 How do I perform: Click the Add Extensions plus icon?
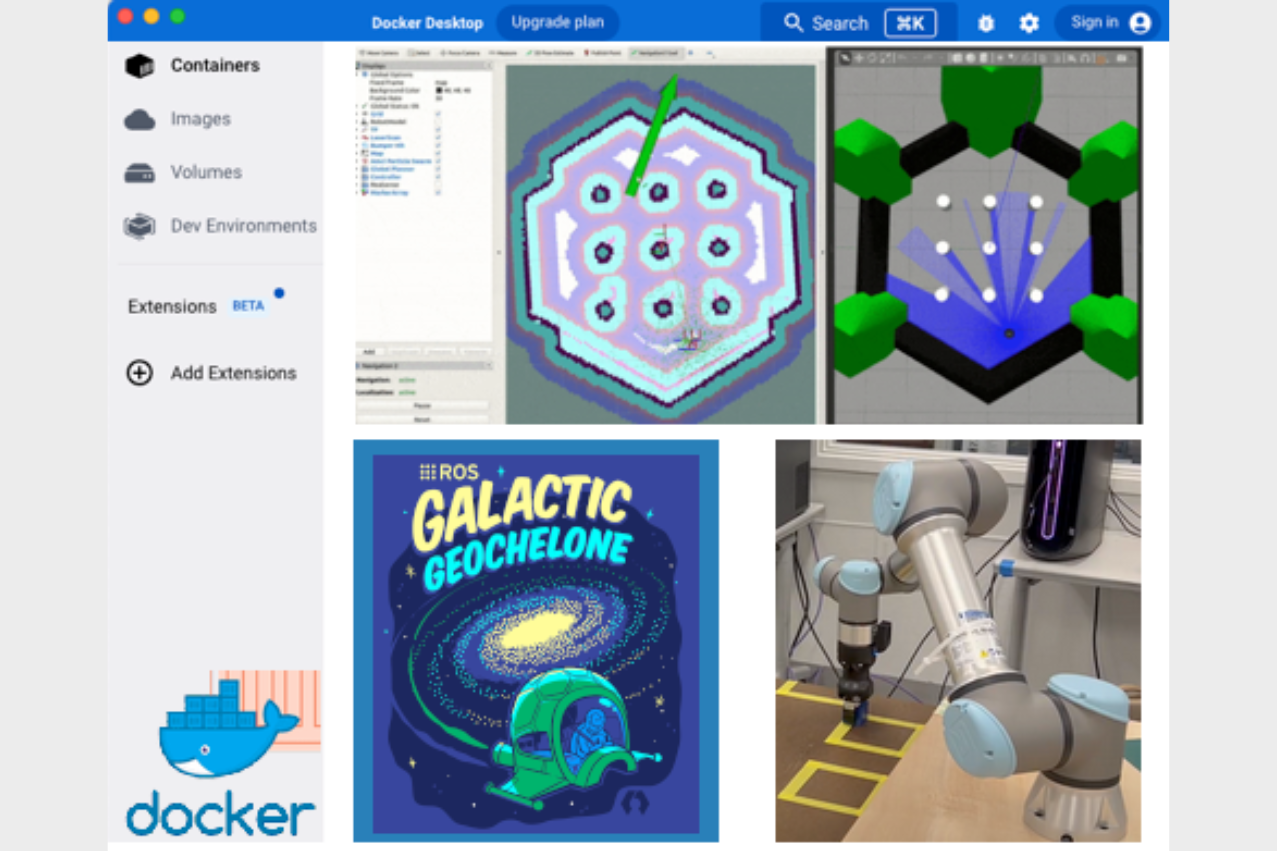(x=139, y=373)
